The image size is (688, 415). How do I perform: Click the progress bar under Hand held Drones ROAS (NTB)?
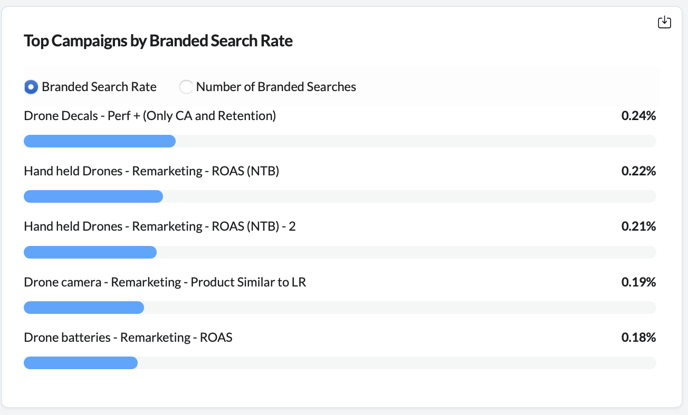[x=93, y=197]
